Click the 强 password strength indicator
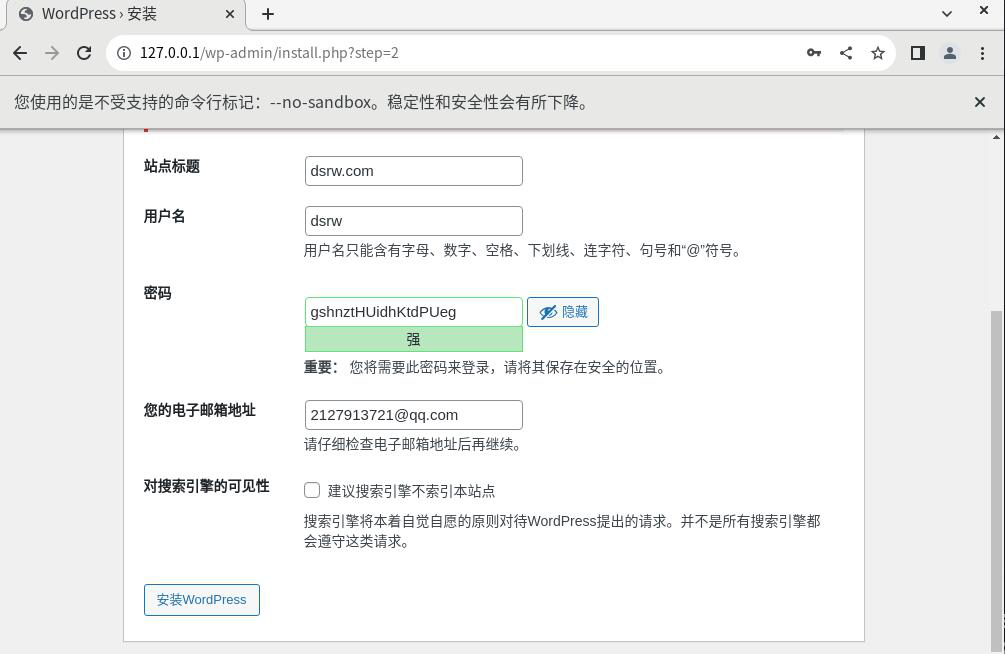Screen dimensions: 1005x654 413,339
